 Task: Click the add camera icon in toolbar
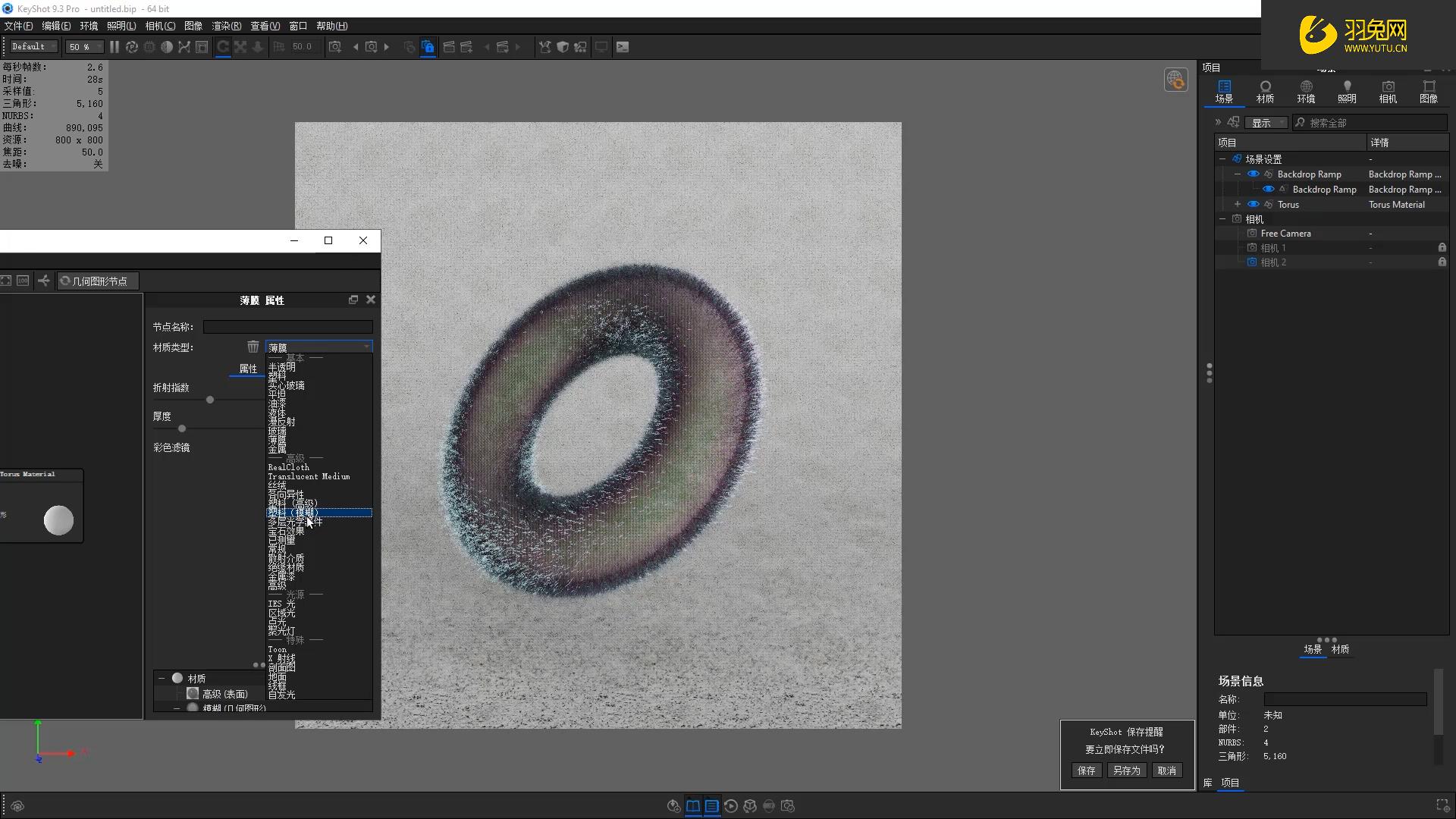tap(334, 47)
